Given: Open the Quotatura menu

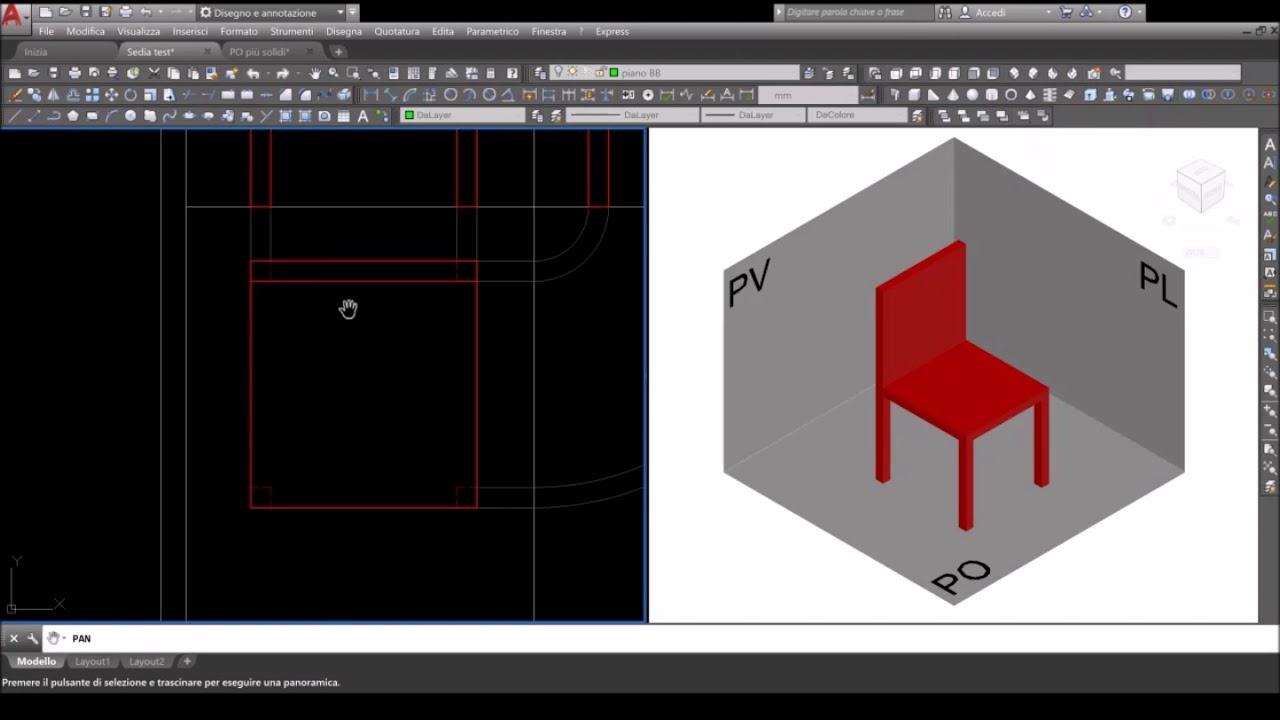Looking at the screenshot, I should pyautogui.click(x=397, y=31).
